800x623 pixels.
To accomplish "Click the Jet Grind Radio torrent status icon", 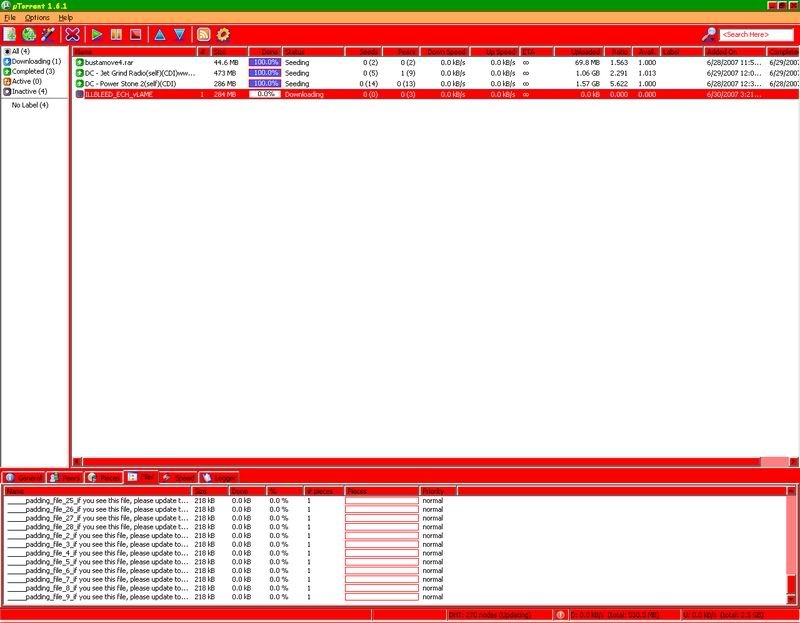I will [80, 73].
